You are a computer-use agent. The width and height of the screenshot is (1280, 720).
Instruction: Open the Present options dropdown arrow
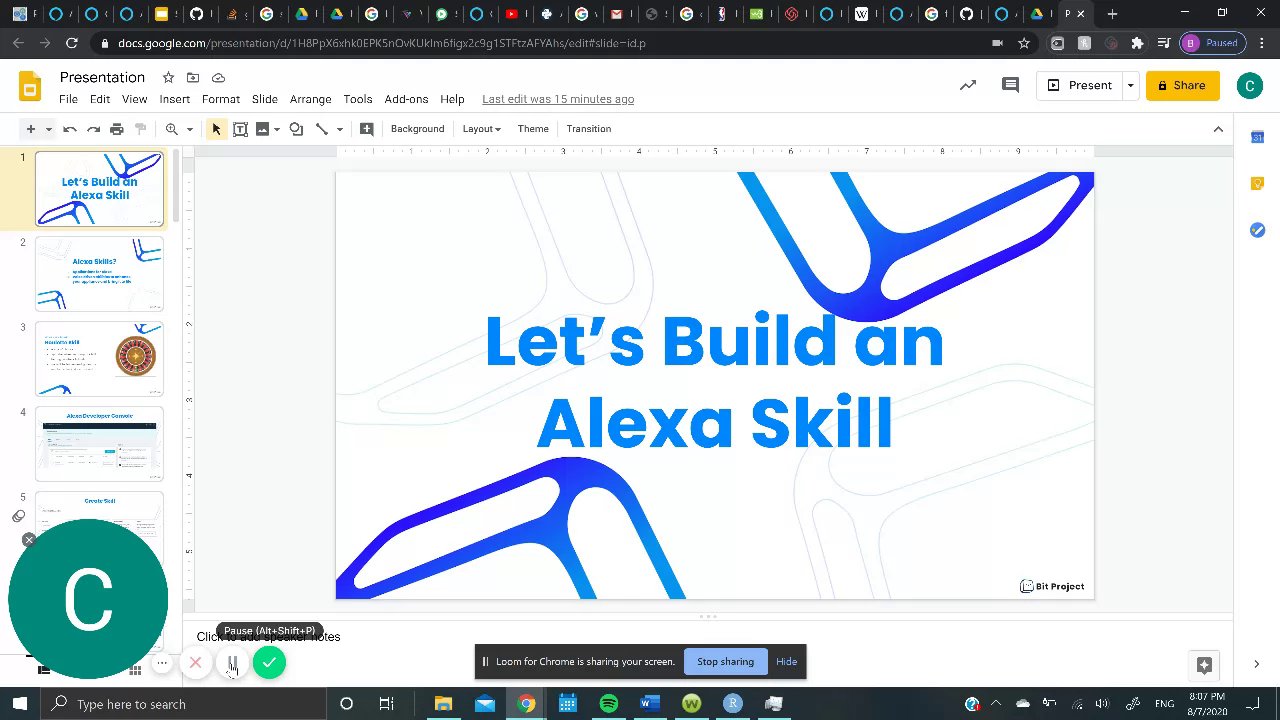pos(1130,85)
